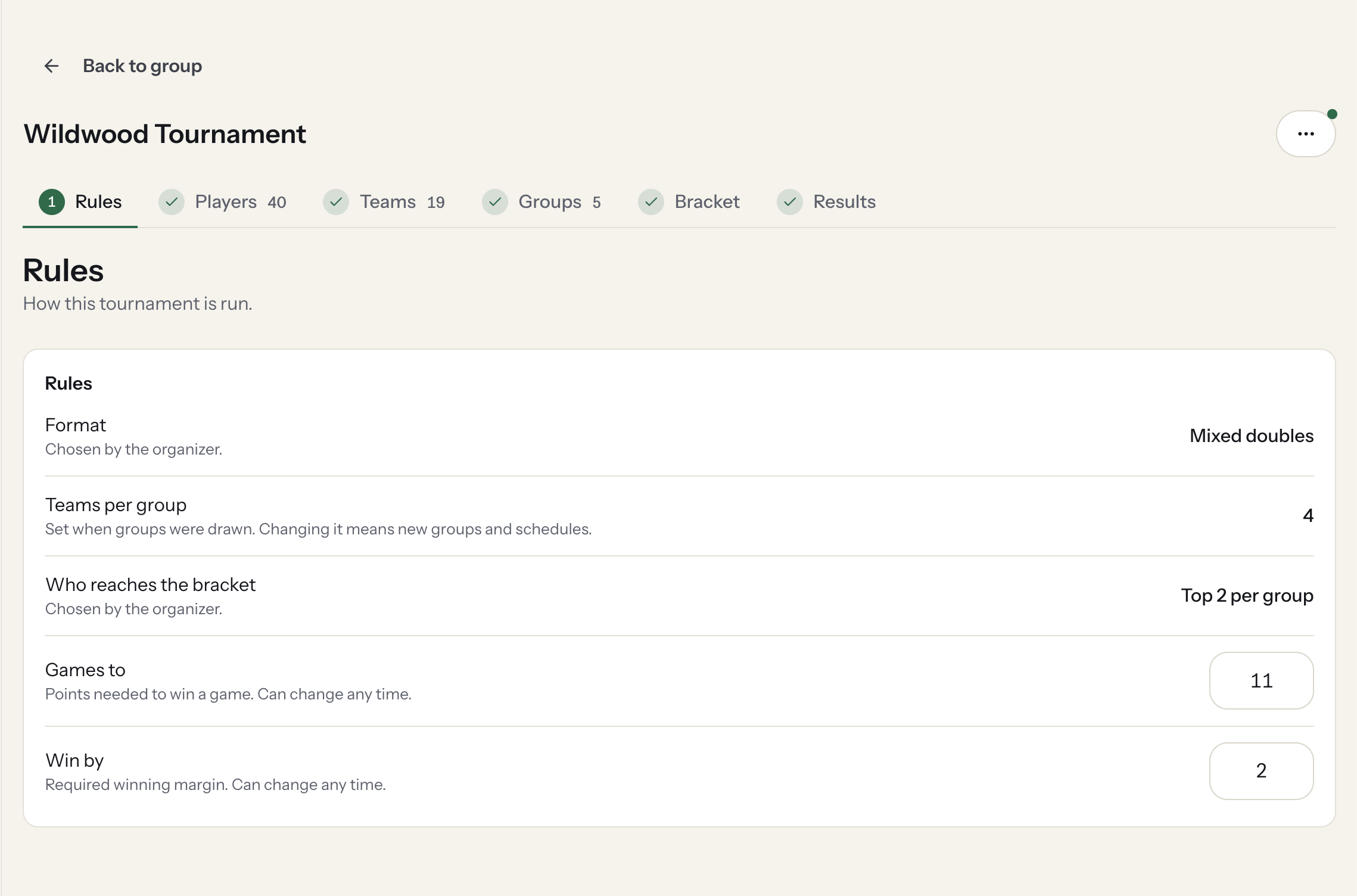Click the Results tab checkmark icon

pyautogui.click(x=790, y=202)
